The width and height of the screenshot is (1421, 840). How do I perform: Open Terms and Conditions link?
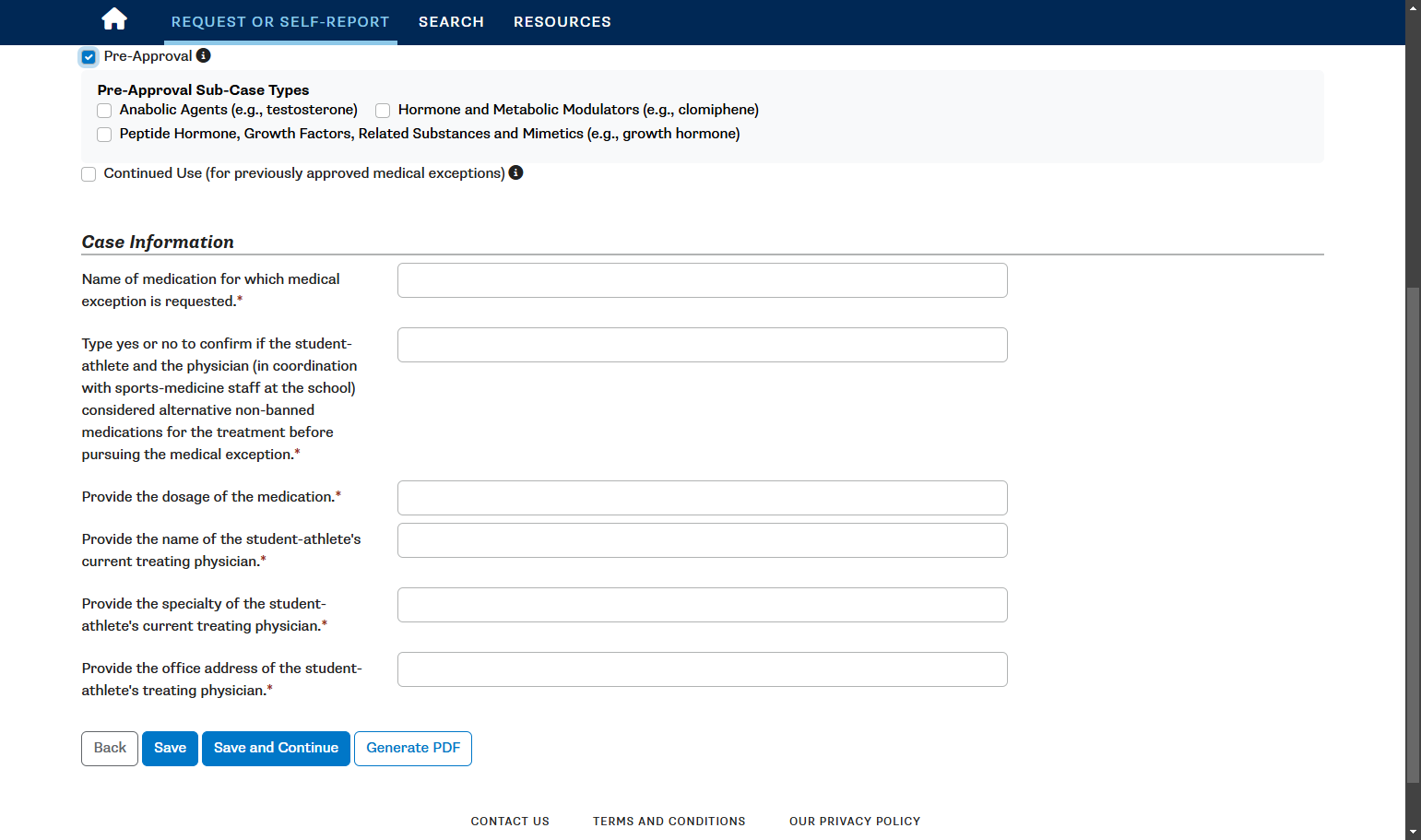(669, 822)
